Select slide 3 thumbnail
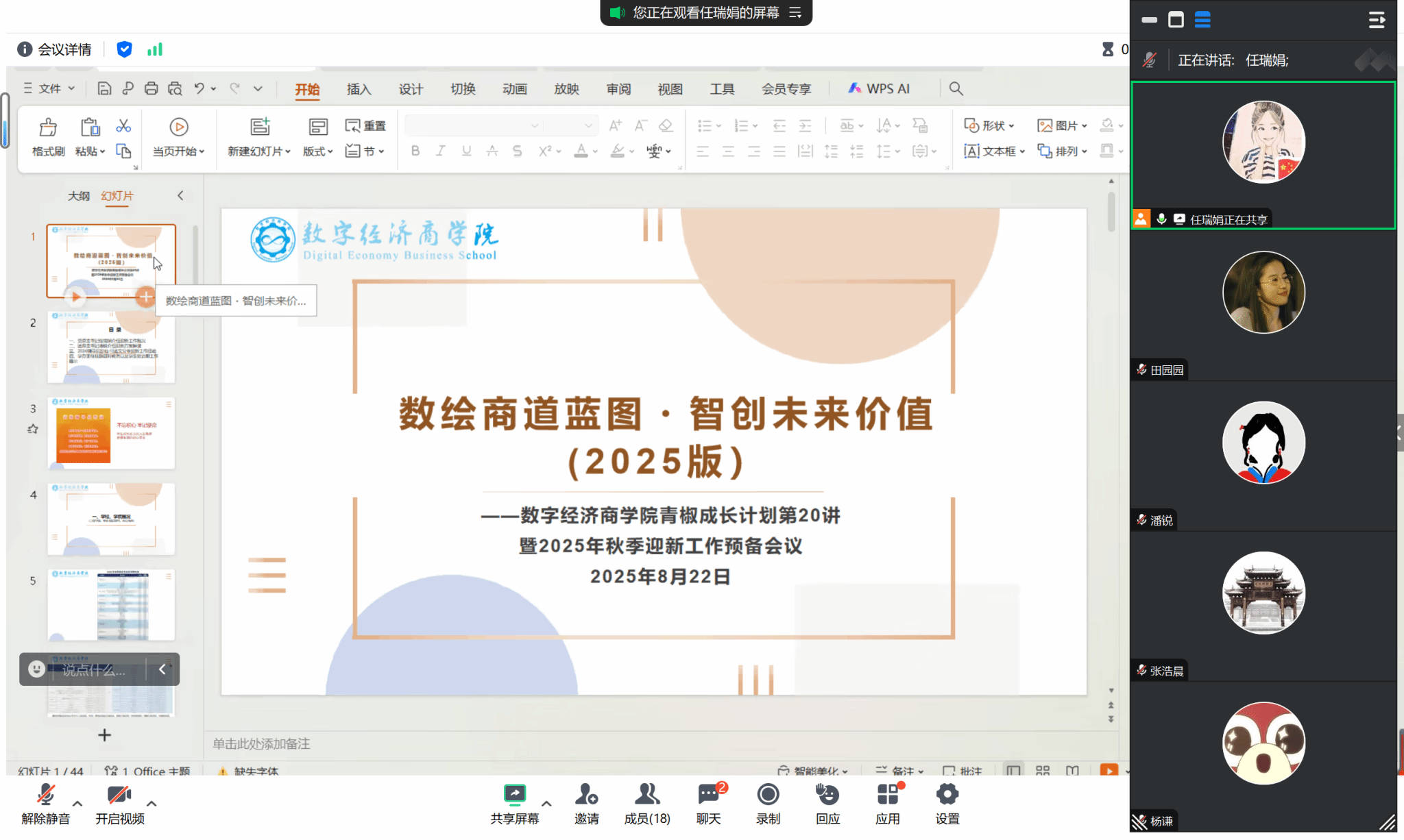This screenshot has width=1404, height=840. [111, 433]
